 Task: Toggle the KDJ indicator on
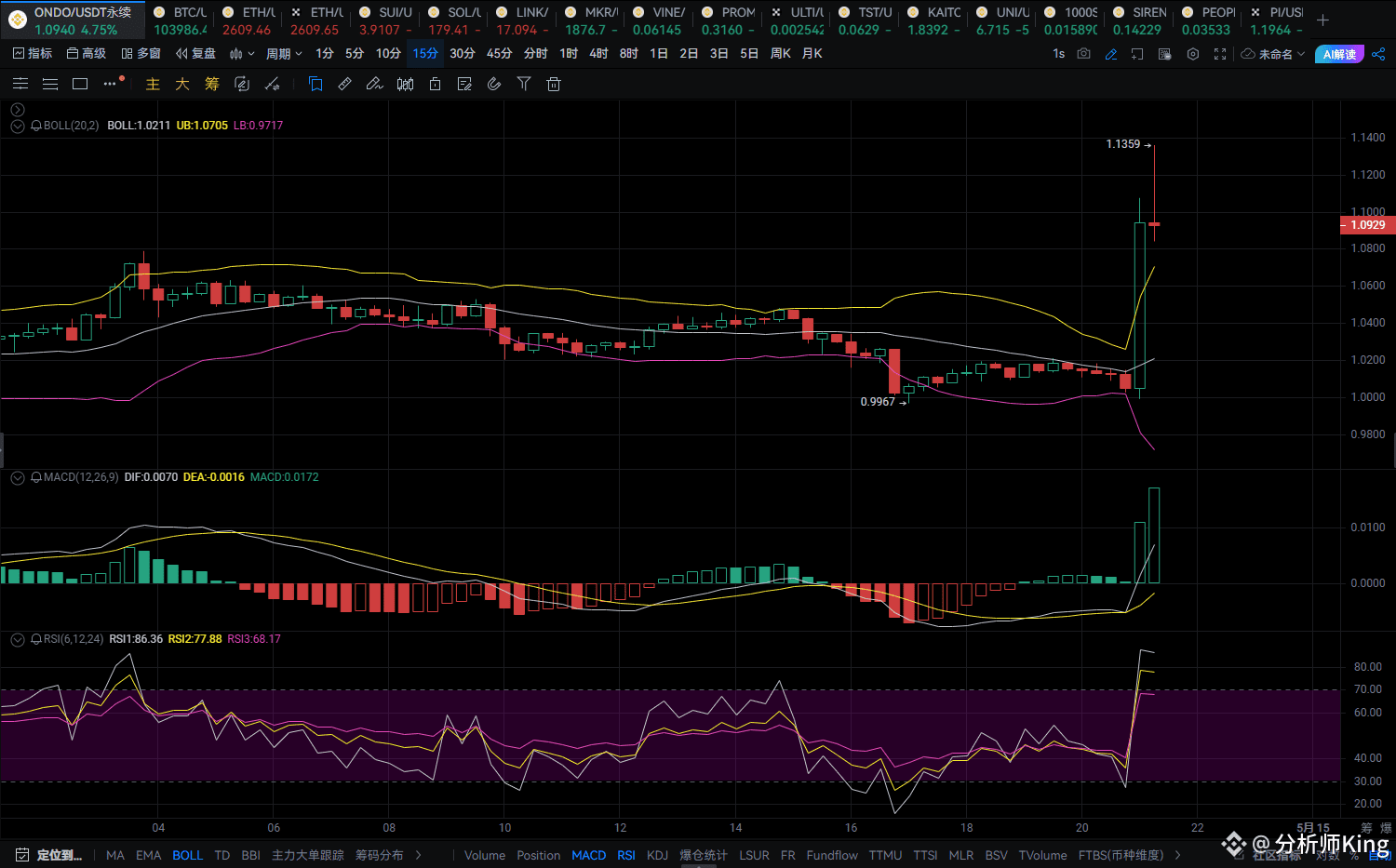tap(657, 855)
